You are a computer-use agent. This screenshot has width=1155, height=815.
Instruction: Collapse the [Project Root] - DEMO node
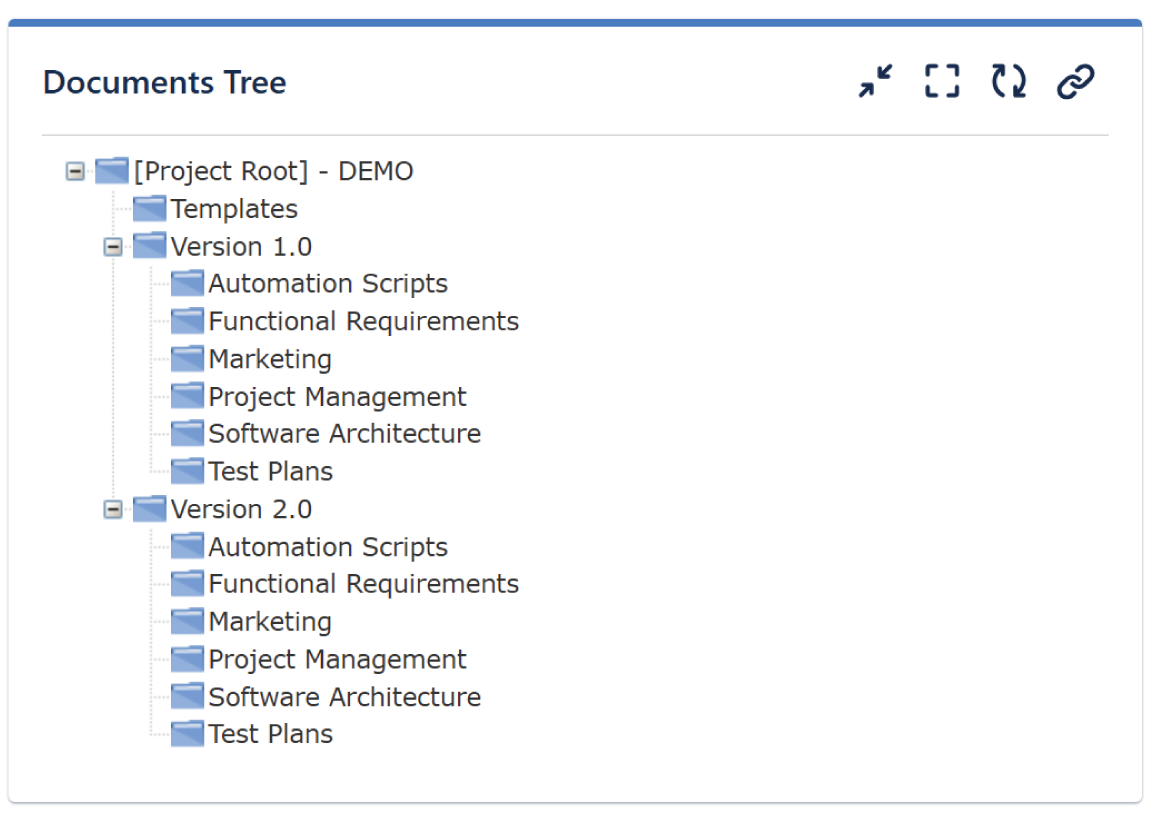click(x=74, y=171)
